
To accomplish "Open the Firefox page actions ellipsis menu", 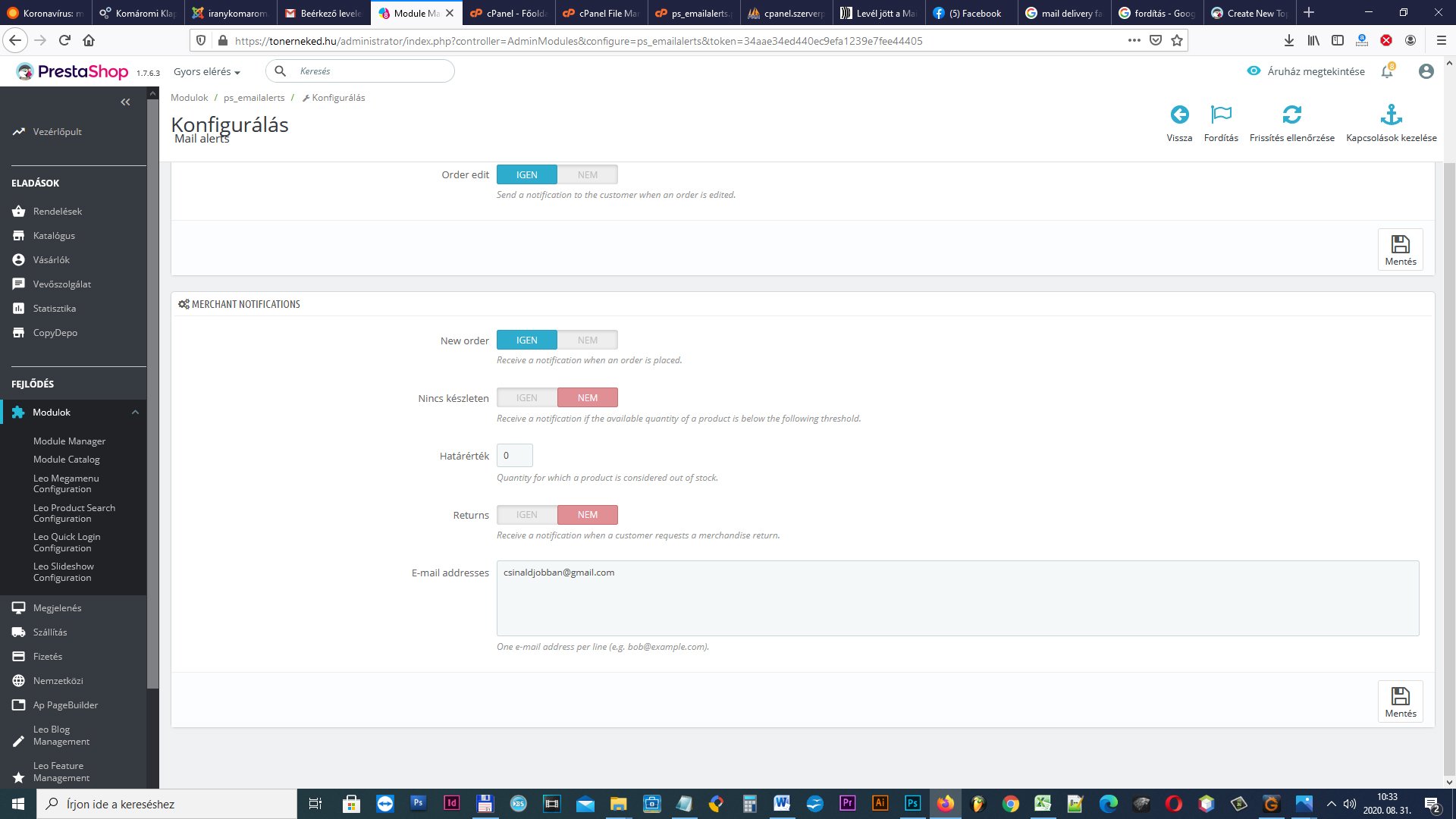I will tap(1134, 40).
